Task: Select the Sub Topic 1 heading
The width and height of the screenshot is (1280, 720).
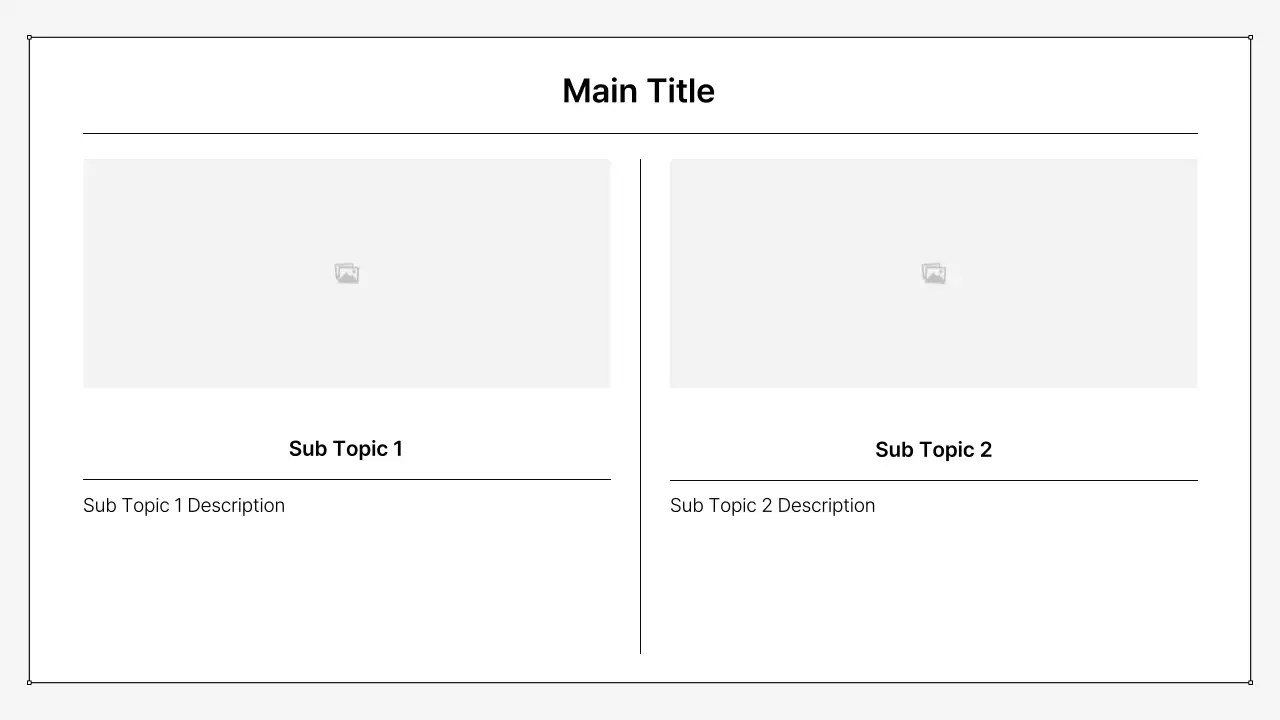Action: pyautogui.click(x=346, y=449)
